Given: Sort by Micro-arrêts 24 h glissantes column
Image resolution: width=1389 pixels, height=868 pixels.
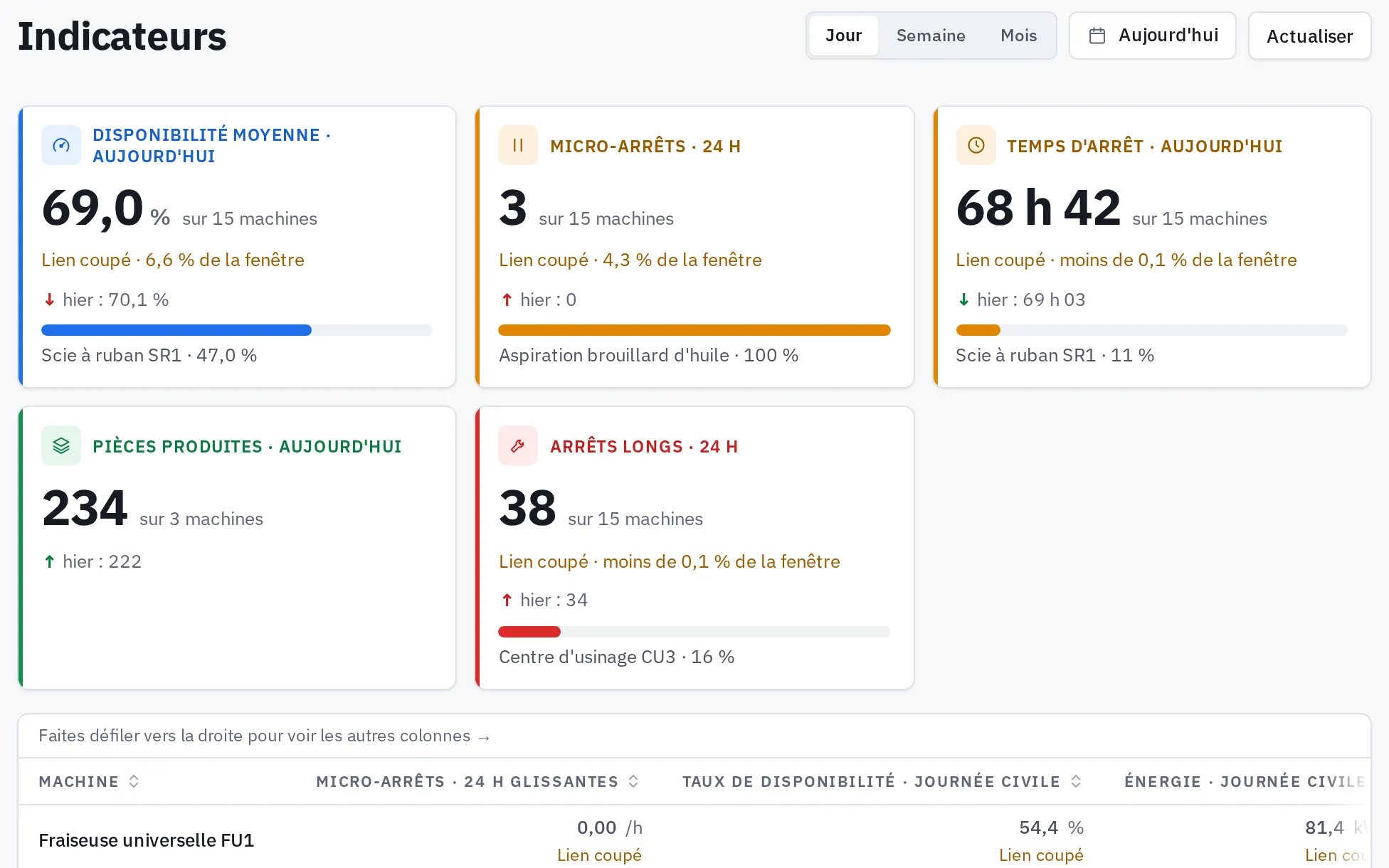Looking at the screenshot, I should 477,781.
